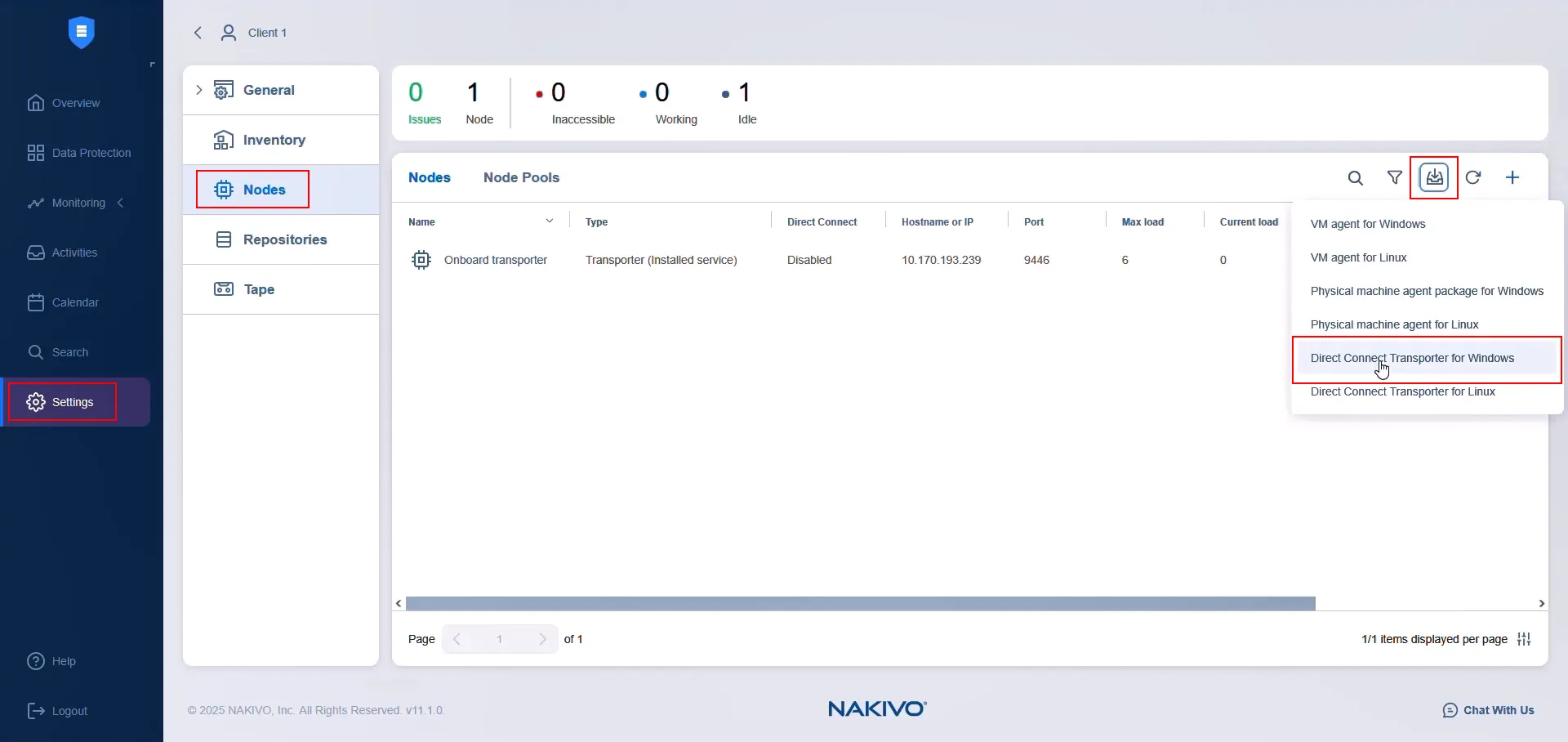1568x742 pixels.
Task: Expand the General section arrow
Action: pos(198,90)
